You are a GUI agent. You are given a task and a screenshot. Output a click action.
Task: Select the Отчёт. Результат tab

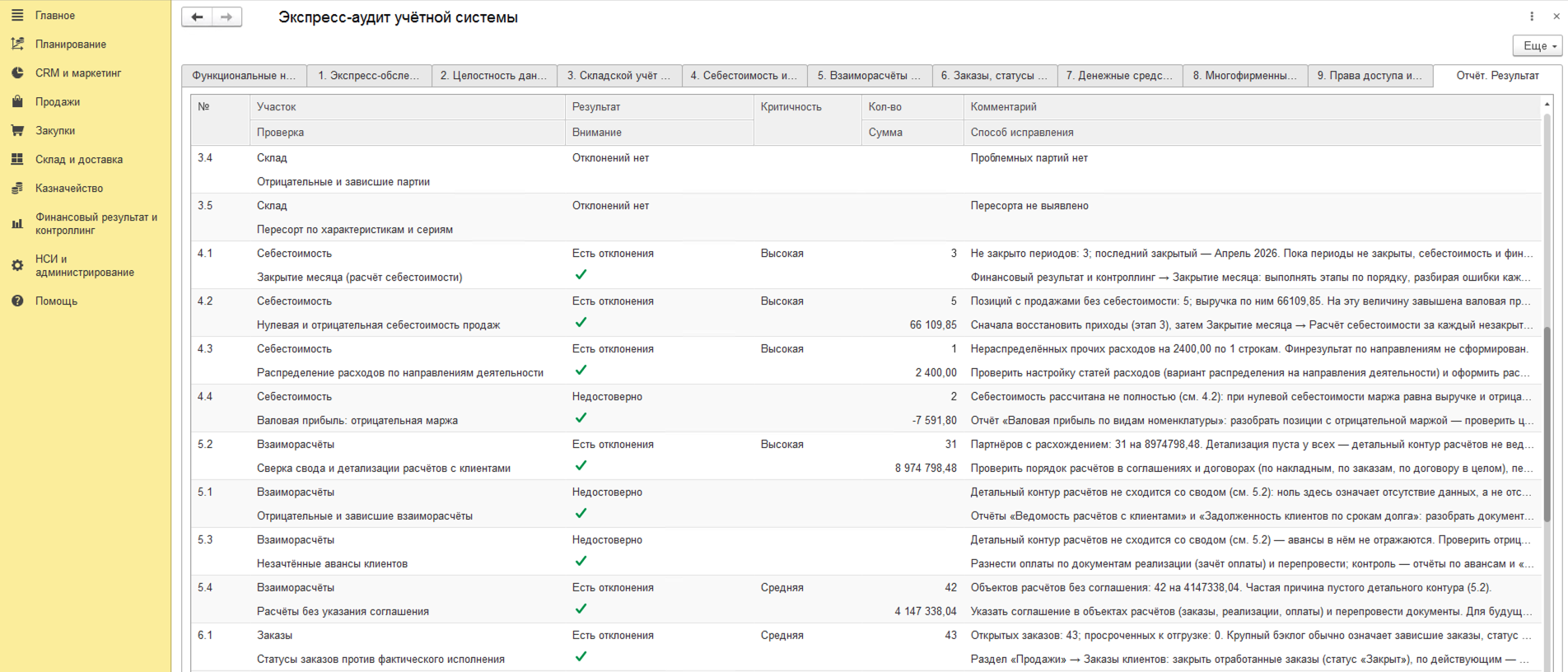tap(1497, 76)
